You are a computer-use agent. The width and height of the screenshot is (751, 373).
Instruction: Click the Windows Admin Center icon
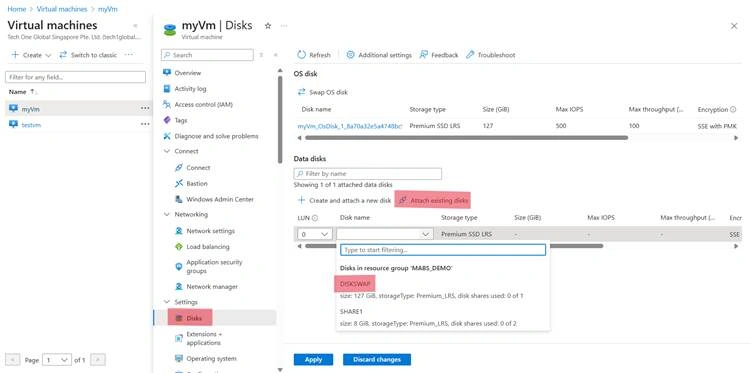pyautogui.click(x=179, y=199)
